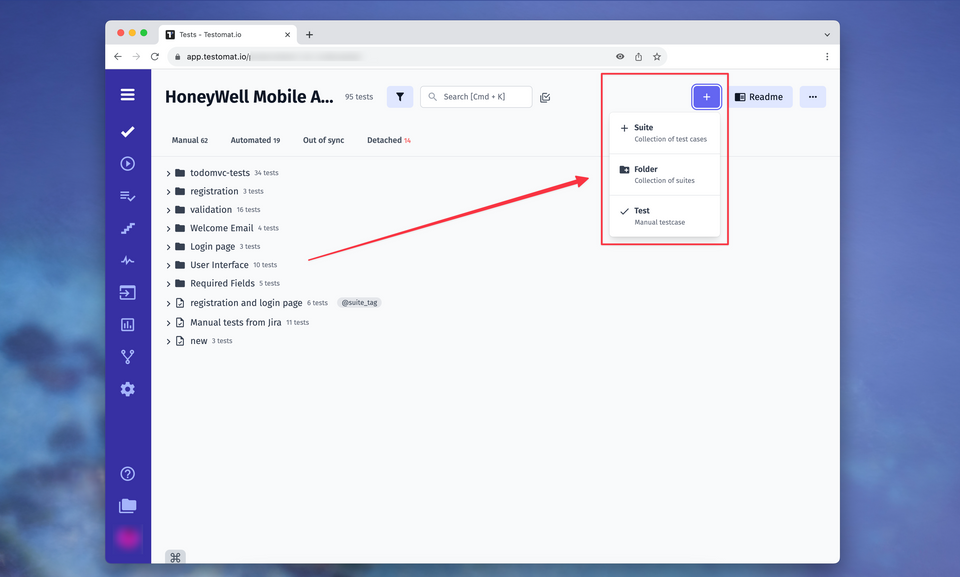This screenshot has height=577, width=960.
Task: Open validation folder name
Action: pyautogui.click(x=211, y=209)
